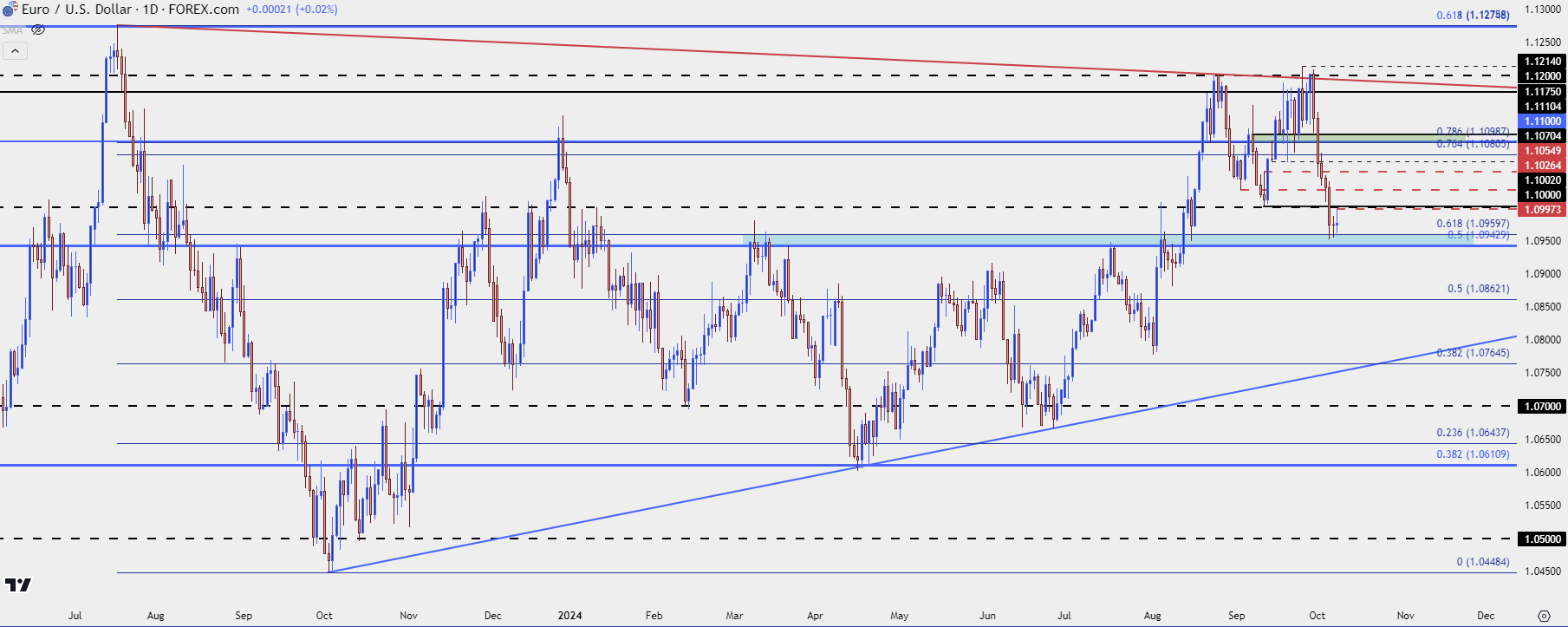Click the Dec label at far right of time axis

[1486, 616]
